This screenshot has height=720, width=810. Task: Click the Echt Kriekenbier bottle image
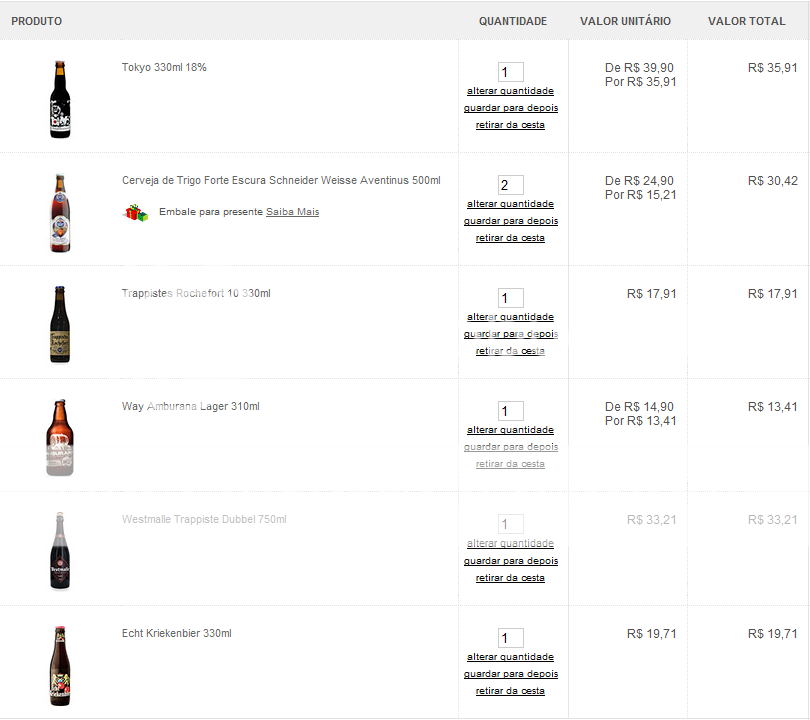(x=60, y=665)
